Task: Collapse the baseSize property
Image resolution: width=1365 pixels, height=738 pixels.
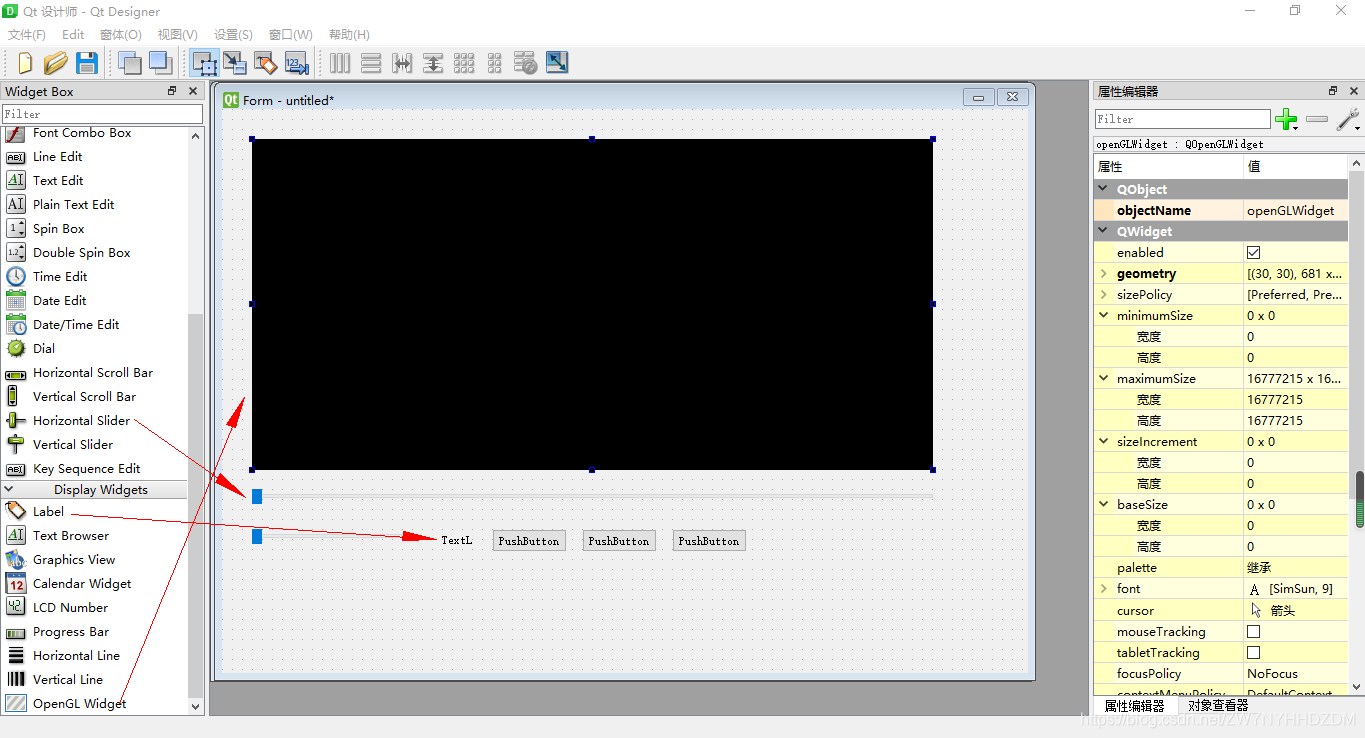Action: coord(1103,504)
